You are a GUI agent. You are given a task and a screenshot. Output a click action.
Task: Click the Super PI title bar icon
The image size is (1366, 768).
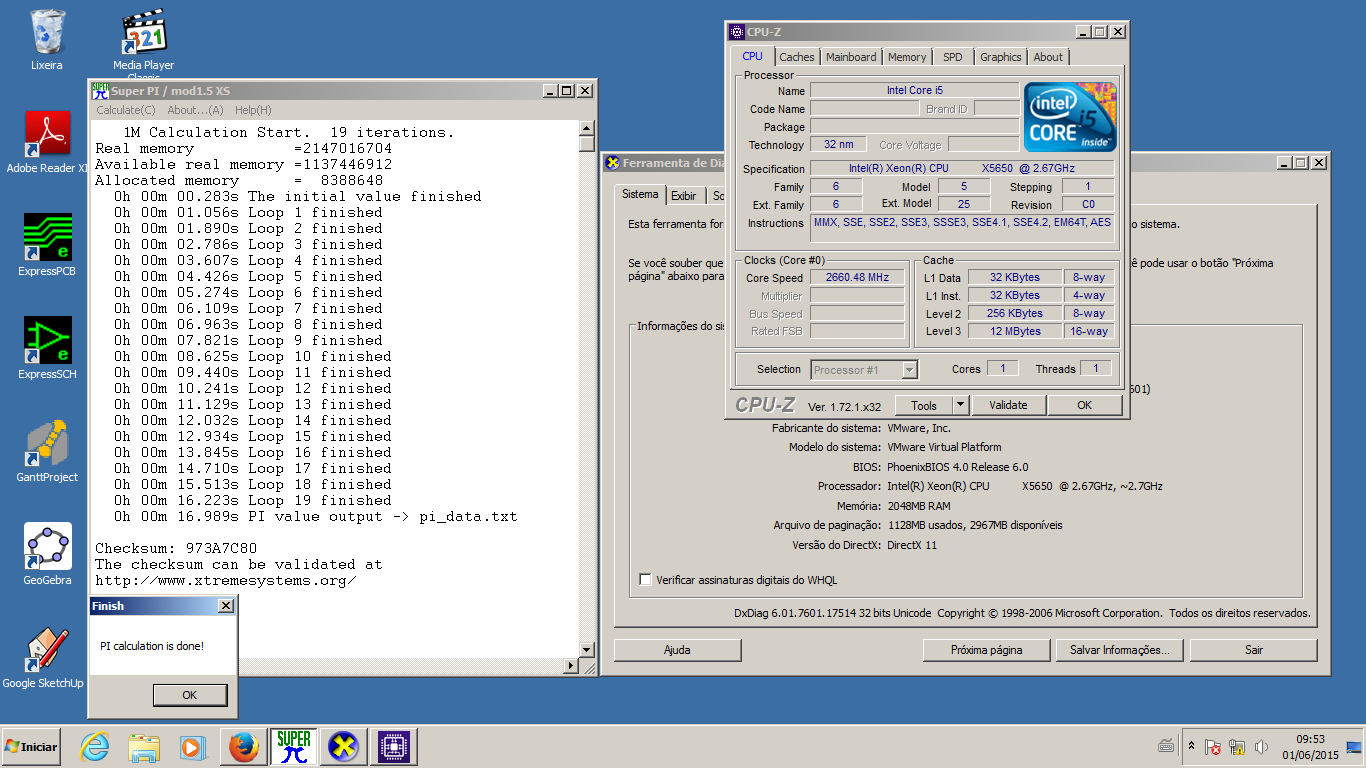coord(100,90)
